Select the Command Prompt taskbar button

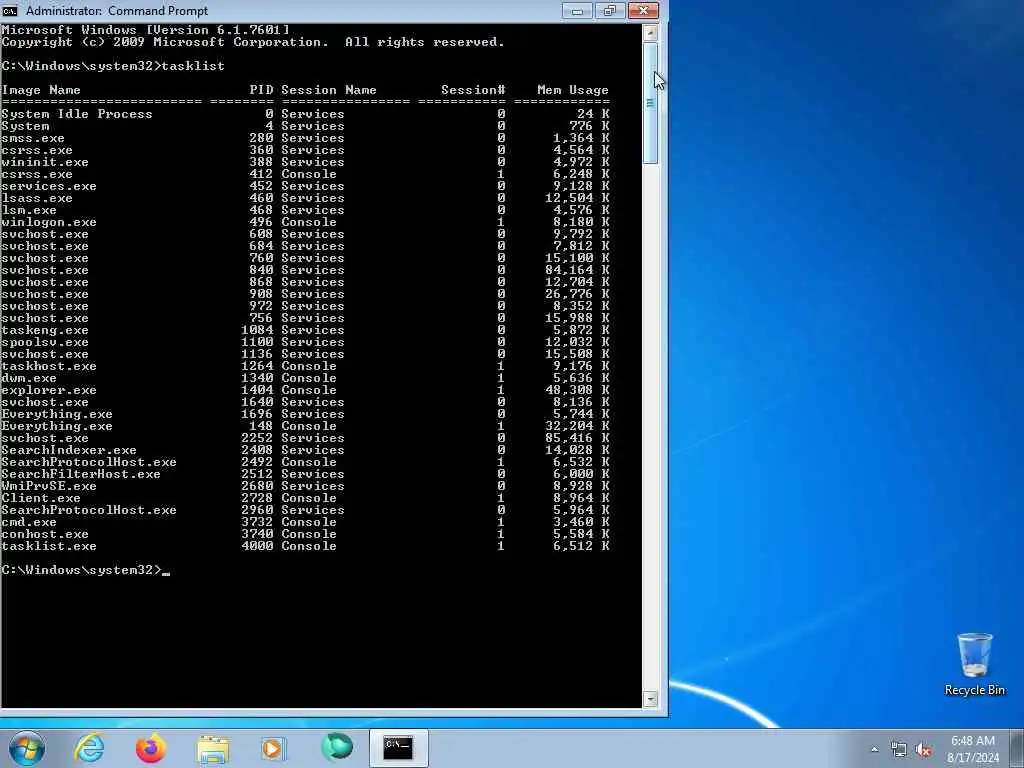[398, 748]
